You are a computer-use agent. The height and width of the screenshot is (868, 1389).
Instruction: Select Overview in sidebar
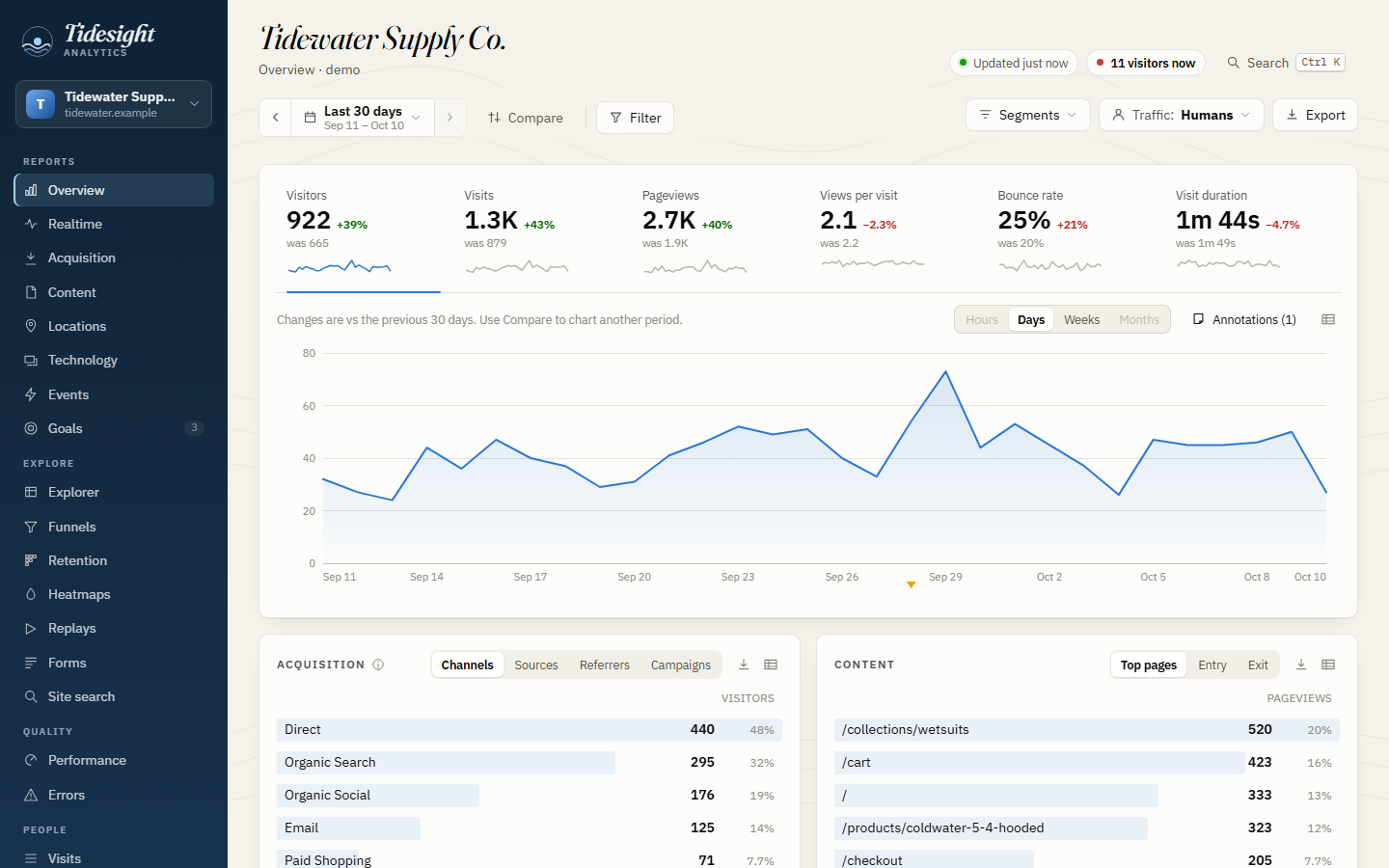click(x=114, y=190)
